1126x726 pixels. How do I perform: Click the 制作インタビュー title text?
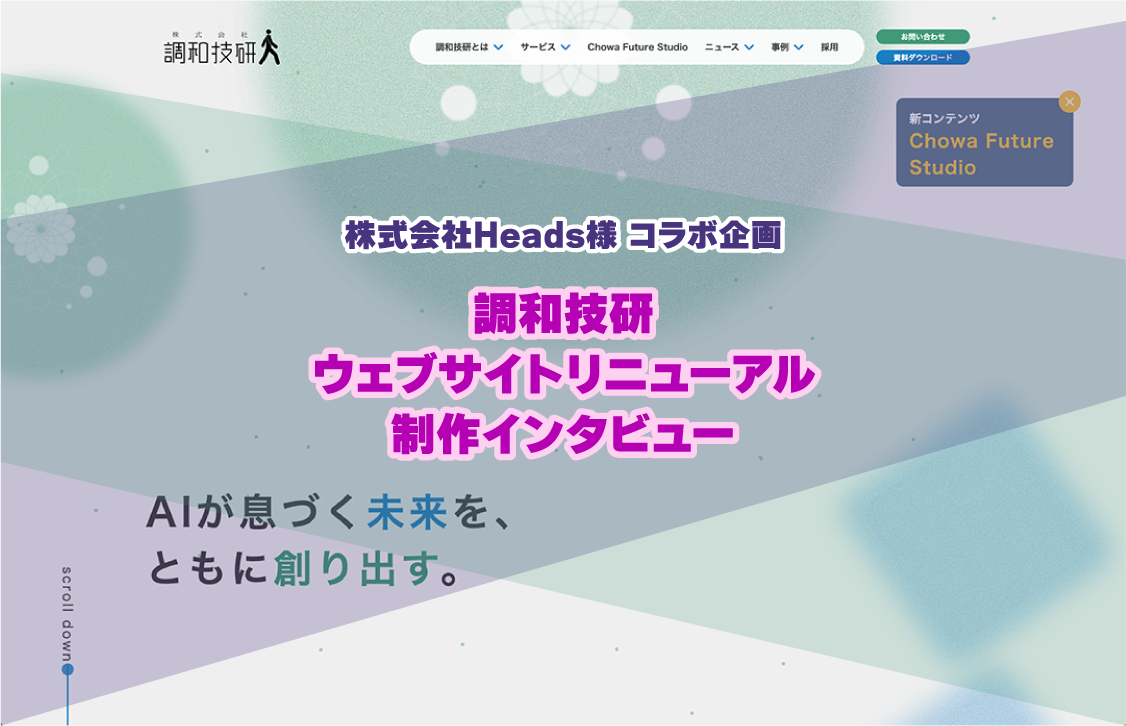[563, 436]
